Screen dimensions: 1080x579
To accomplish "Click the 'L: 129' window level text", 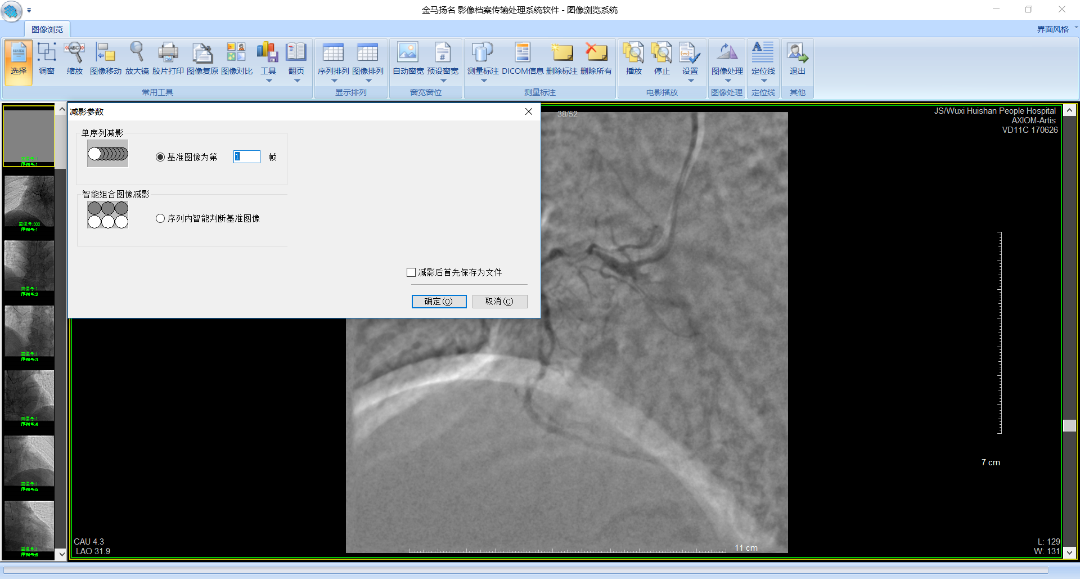I will (1048, 542).
